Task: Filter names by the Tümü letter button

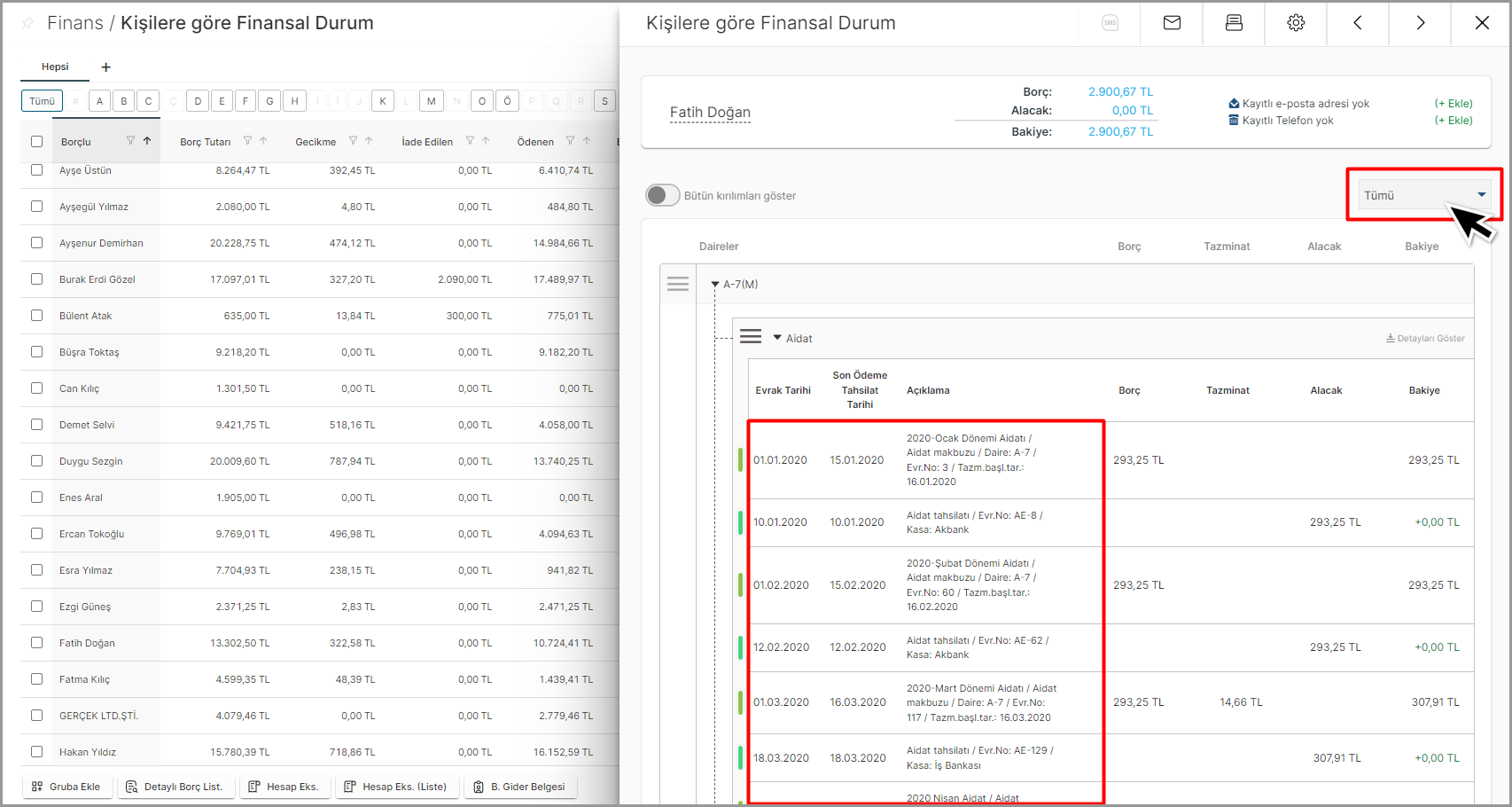Action: coord(42,101)
